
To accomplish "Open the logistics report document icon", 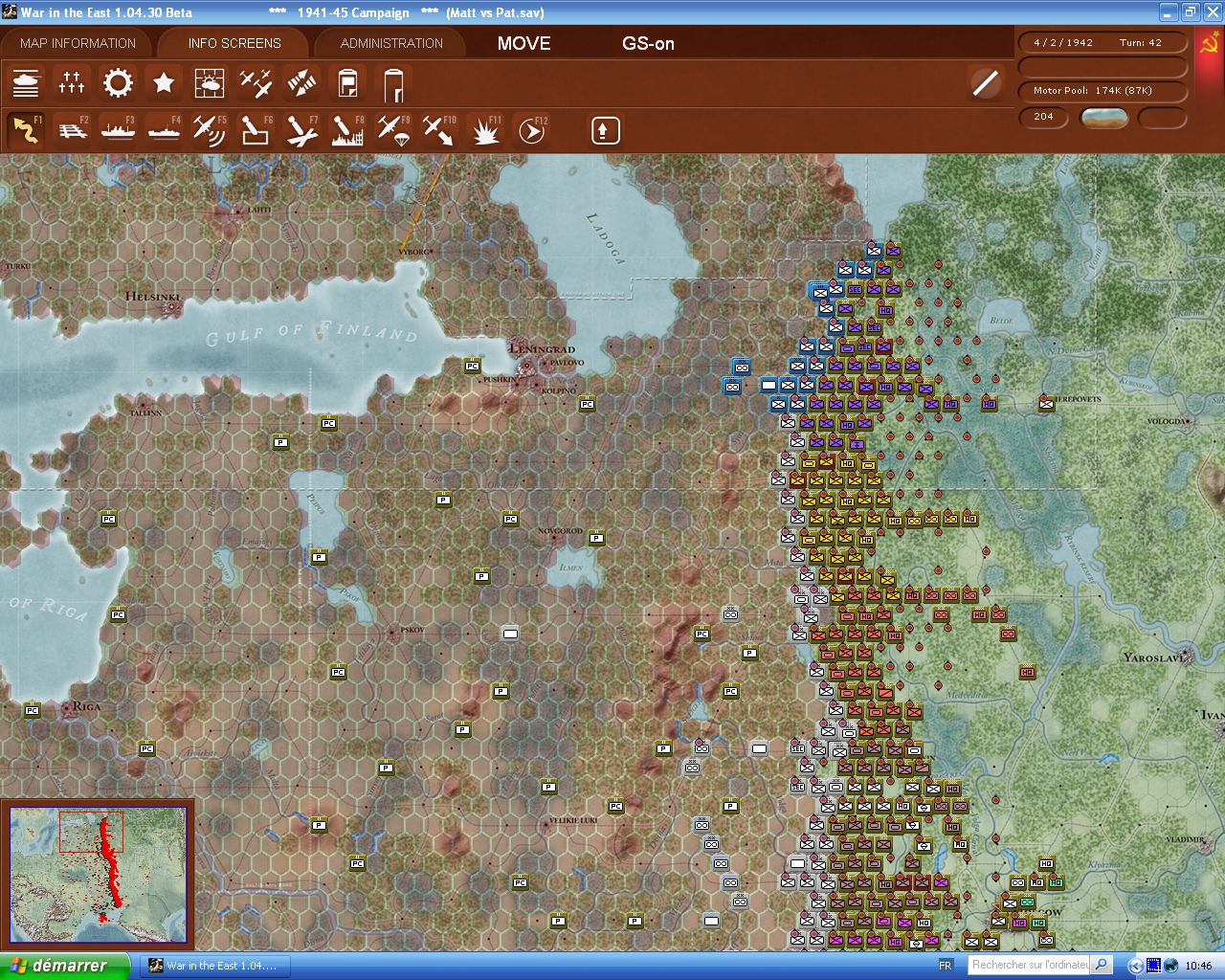I will 347,83.
